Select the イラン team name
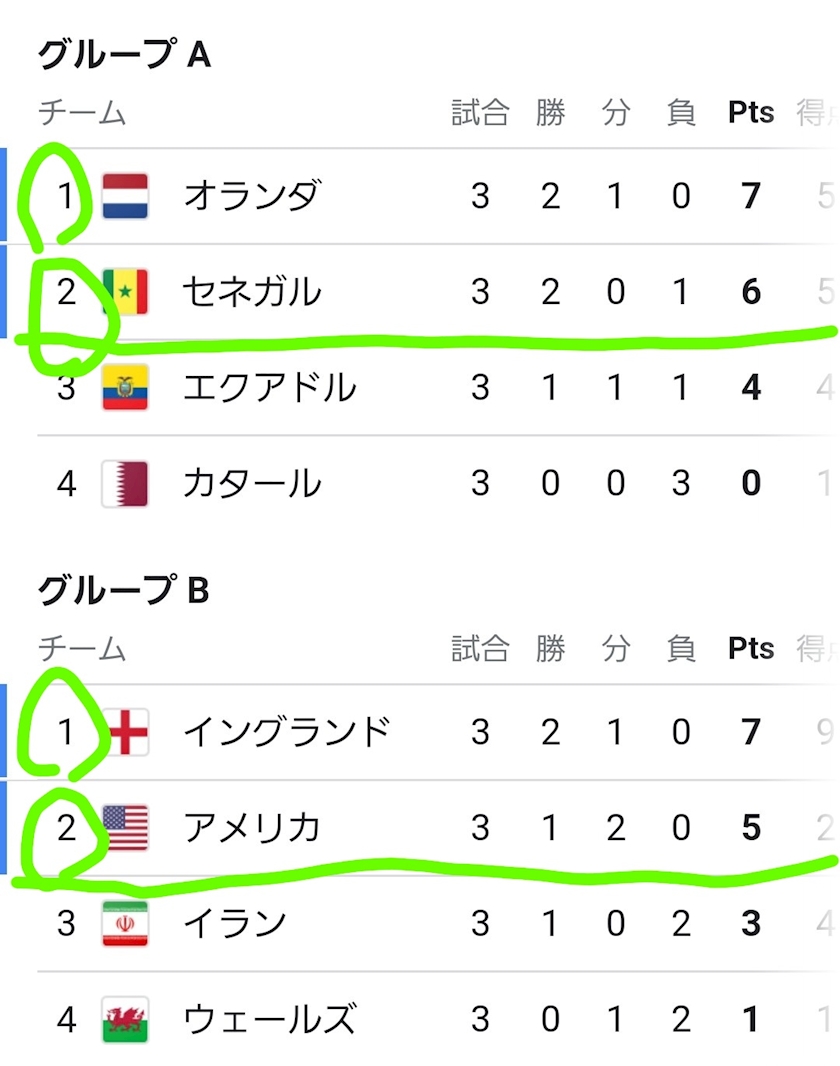840x1066 pixels. point(234,924)
